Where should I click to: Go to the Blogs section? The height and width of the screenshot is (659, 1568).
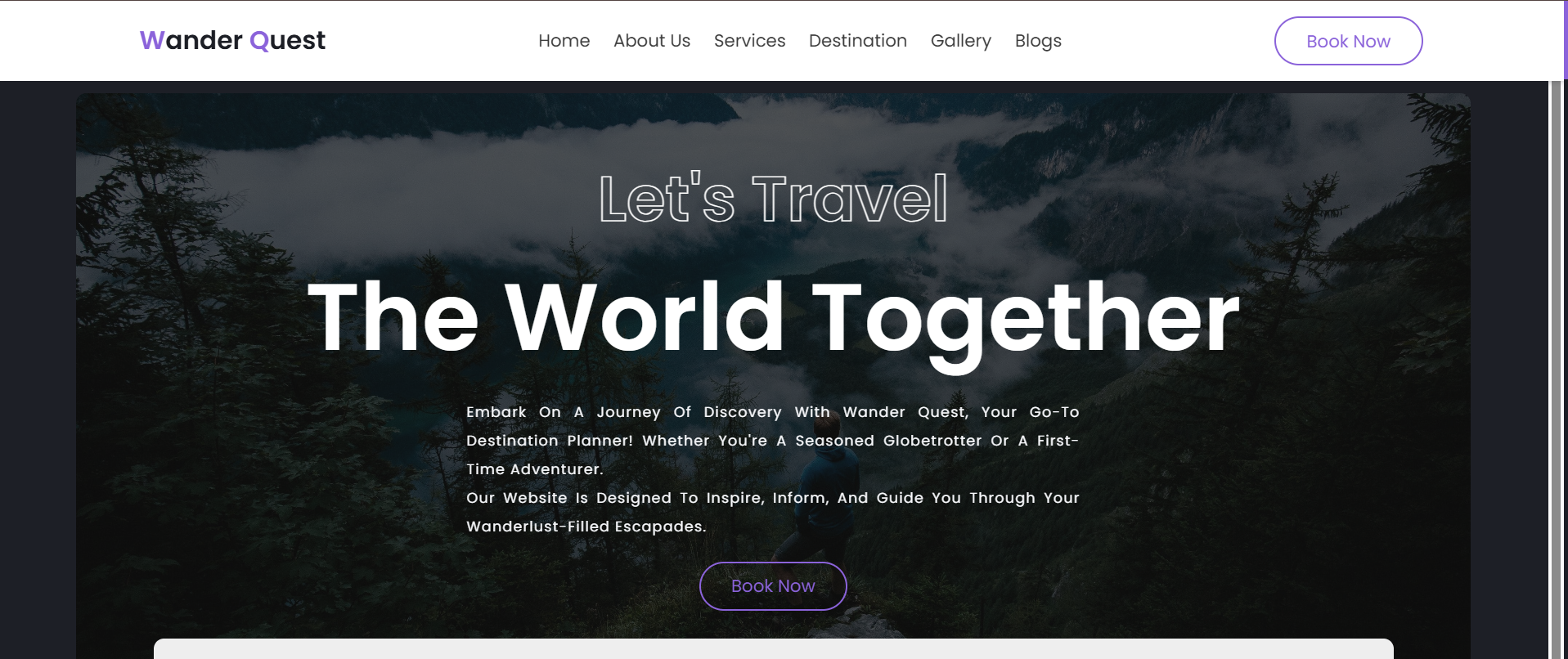pos(1038,41)
